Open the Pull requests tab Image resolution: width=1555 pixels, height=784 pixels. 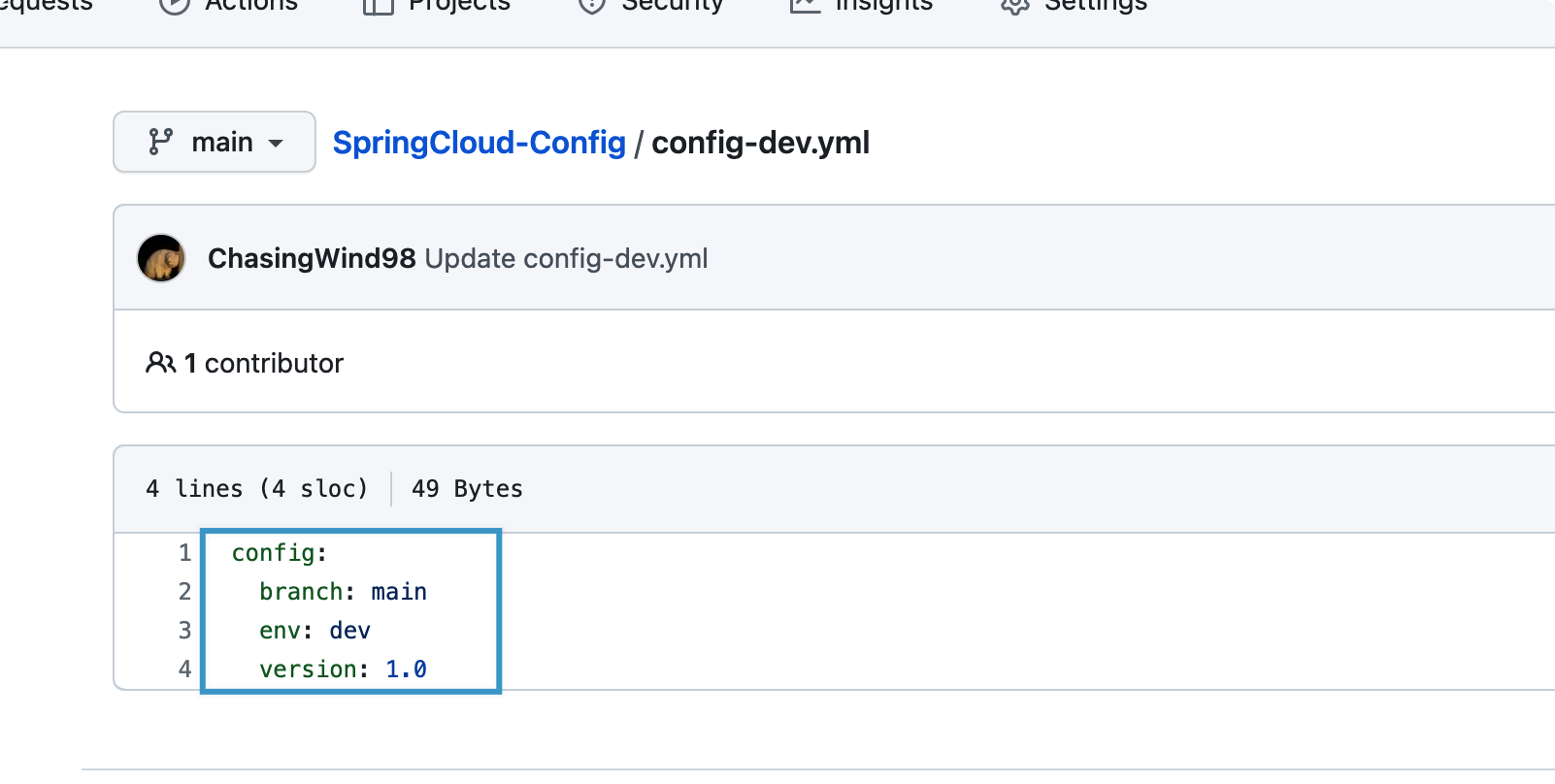(x=47, y=5)
